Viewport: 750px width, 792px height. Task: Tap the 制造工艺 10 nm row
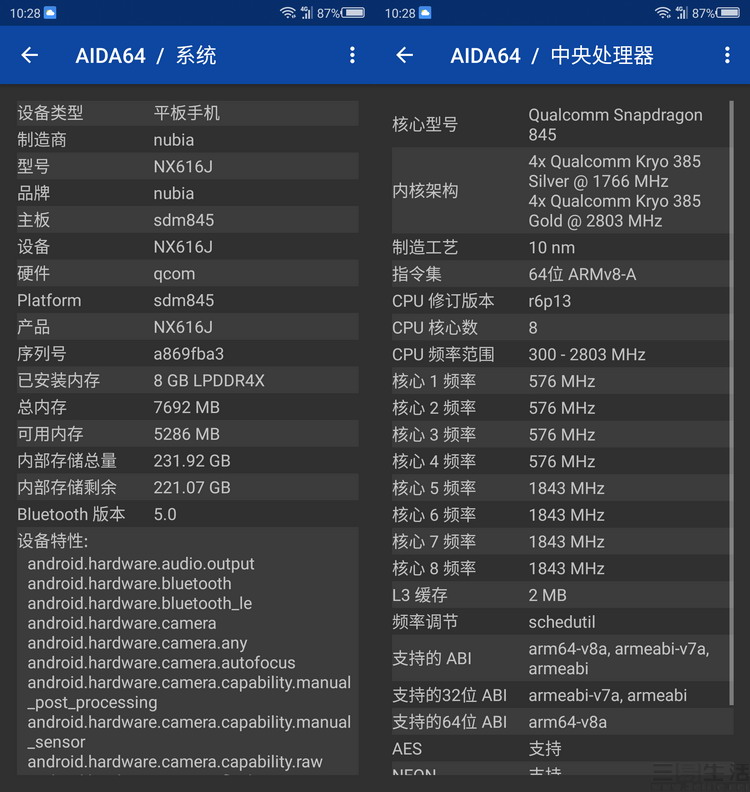560,248
